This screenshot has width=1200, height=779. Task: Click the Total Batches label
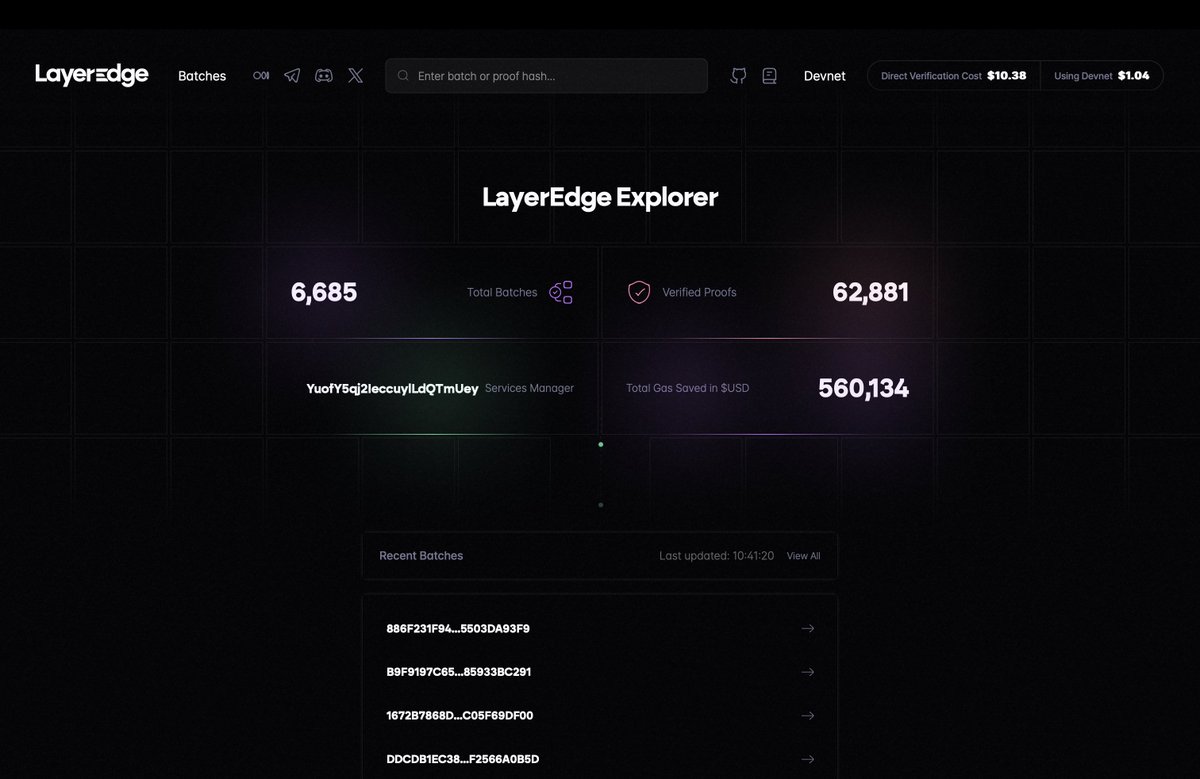(502, 293)
